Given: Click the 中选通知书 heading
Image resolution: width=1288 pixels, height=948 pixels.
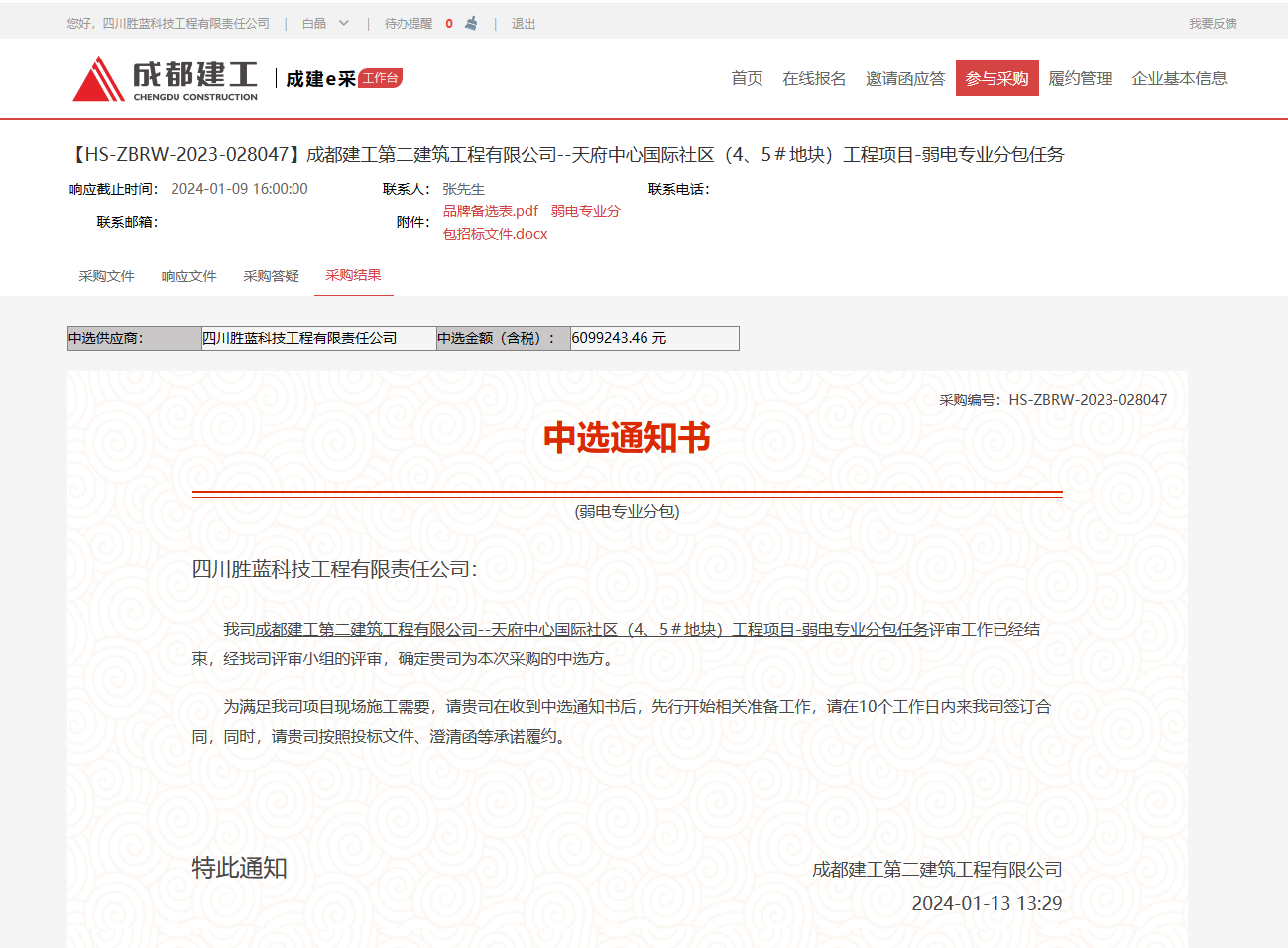Looking at the screenshot, I should (628, 437).
